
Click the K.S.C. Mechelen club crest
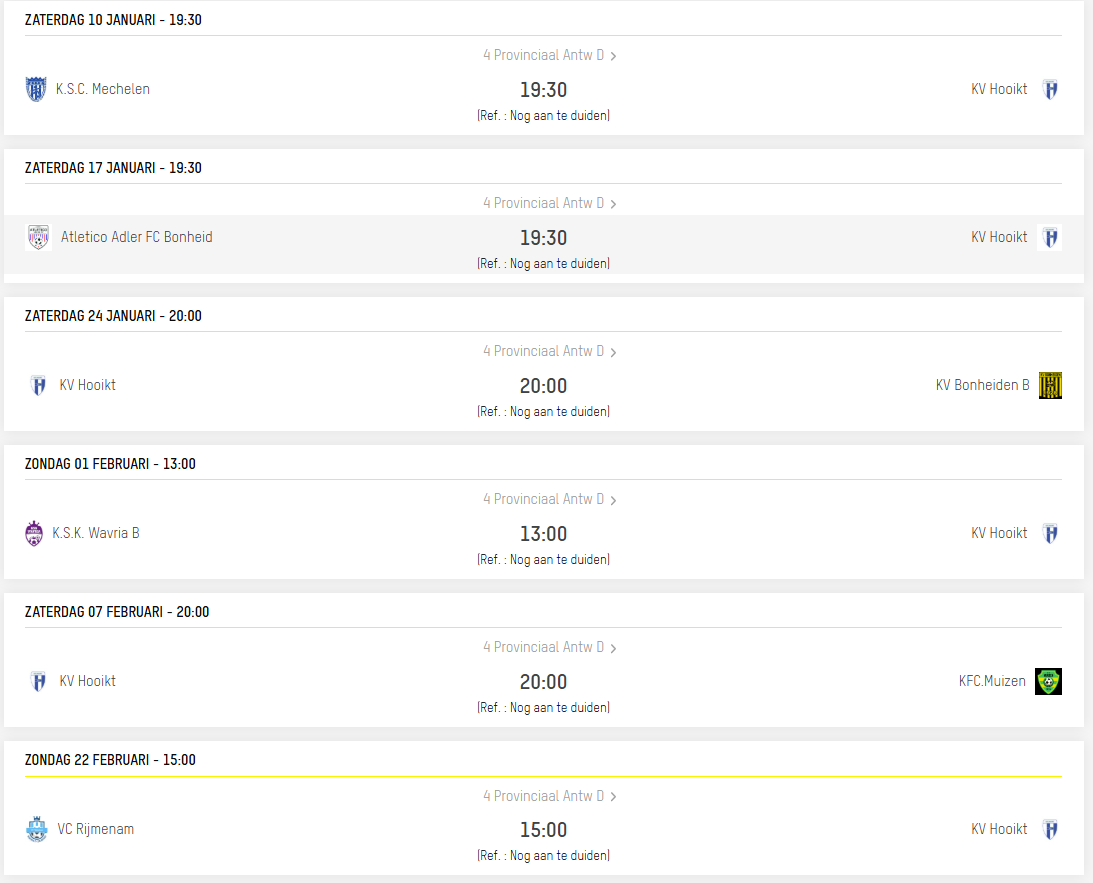point(36,89)
